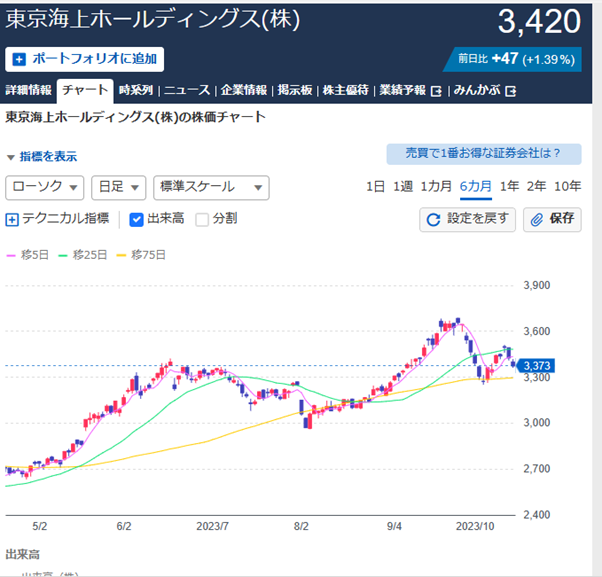Open 業績予報 in a new window via its external link icon

[x=436, y=91]
